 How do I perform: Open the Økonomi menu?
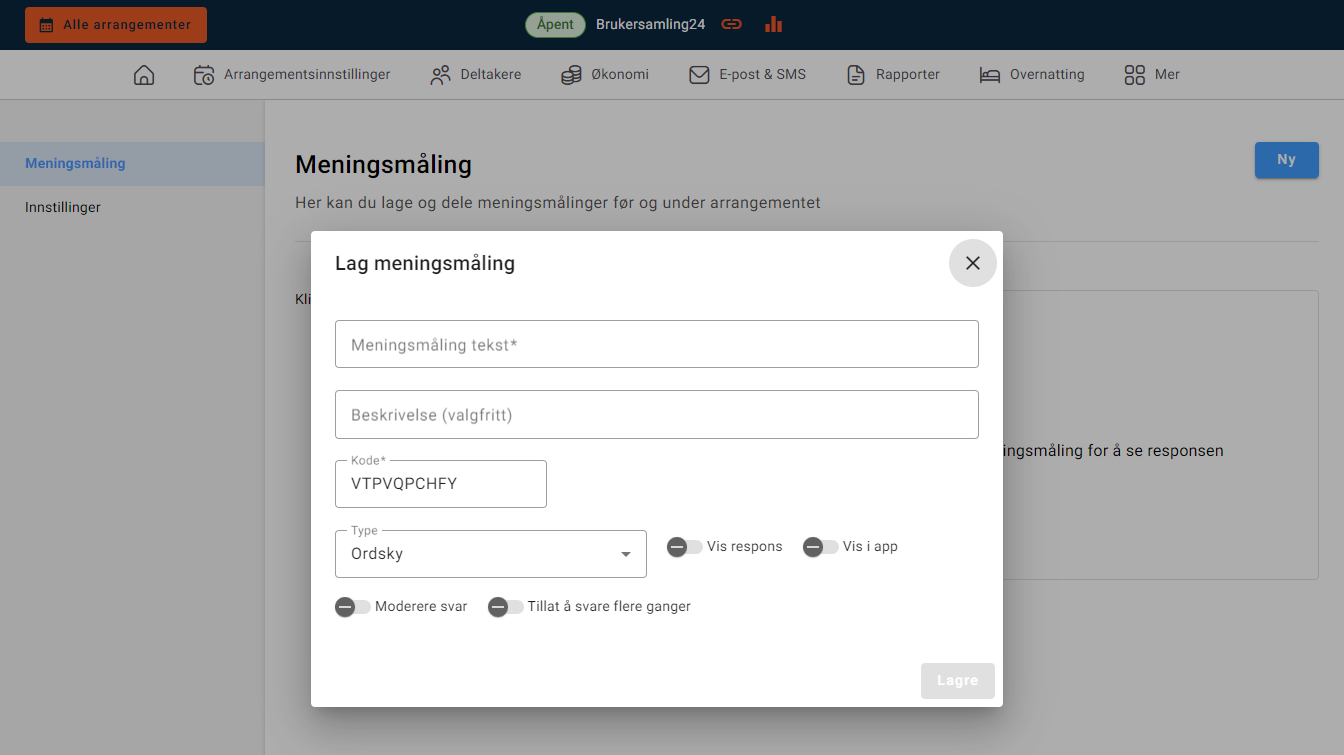(x=605, y=75)
